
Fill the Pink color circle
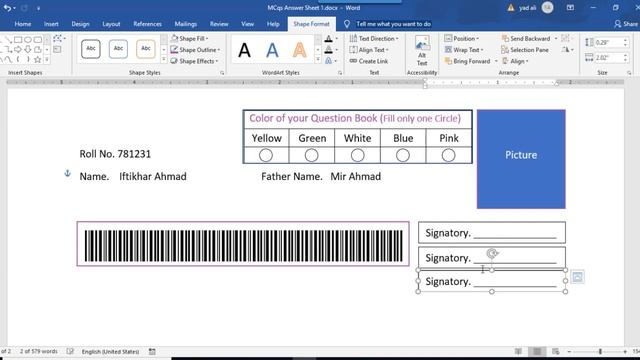pos(448,156)
